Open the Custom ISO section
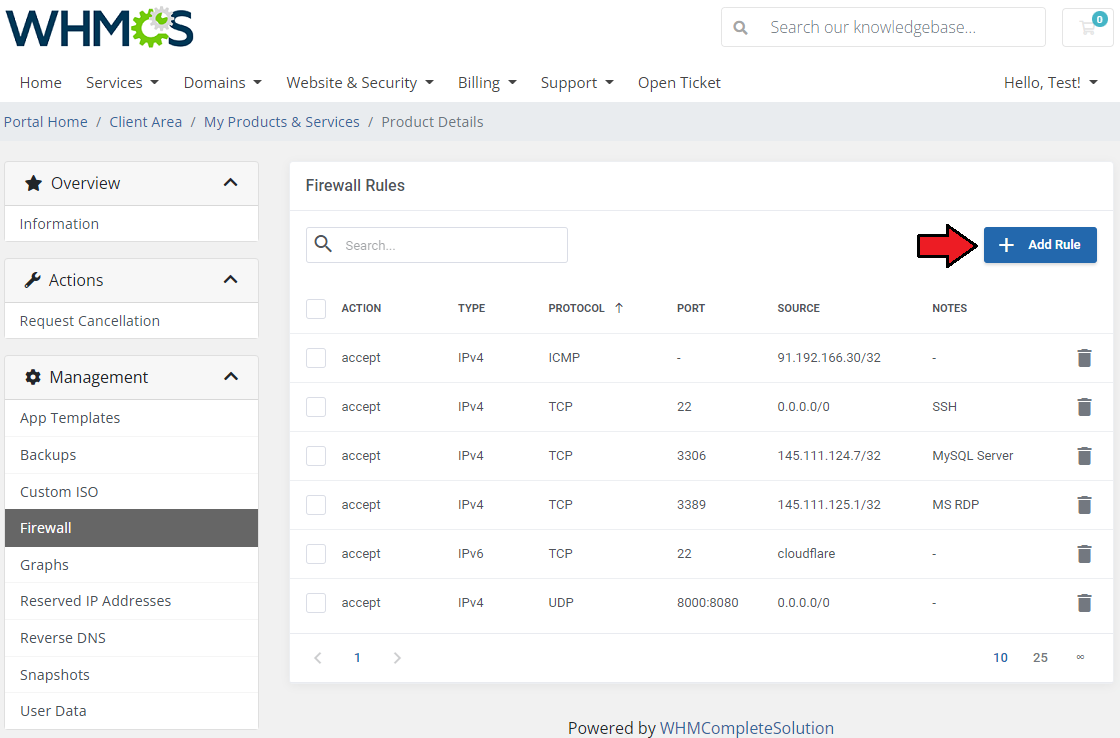Viewport: 1120px width, 738px height. tap(131, 492)
